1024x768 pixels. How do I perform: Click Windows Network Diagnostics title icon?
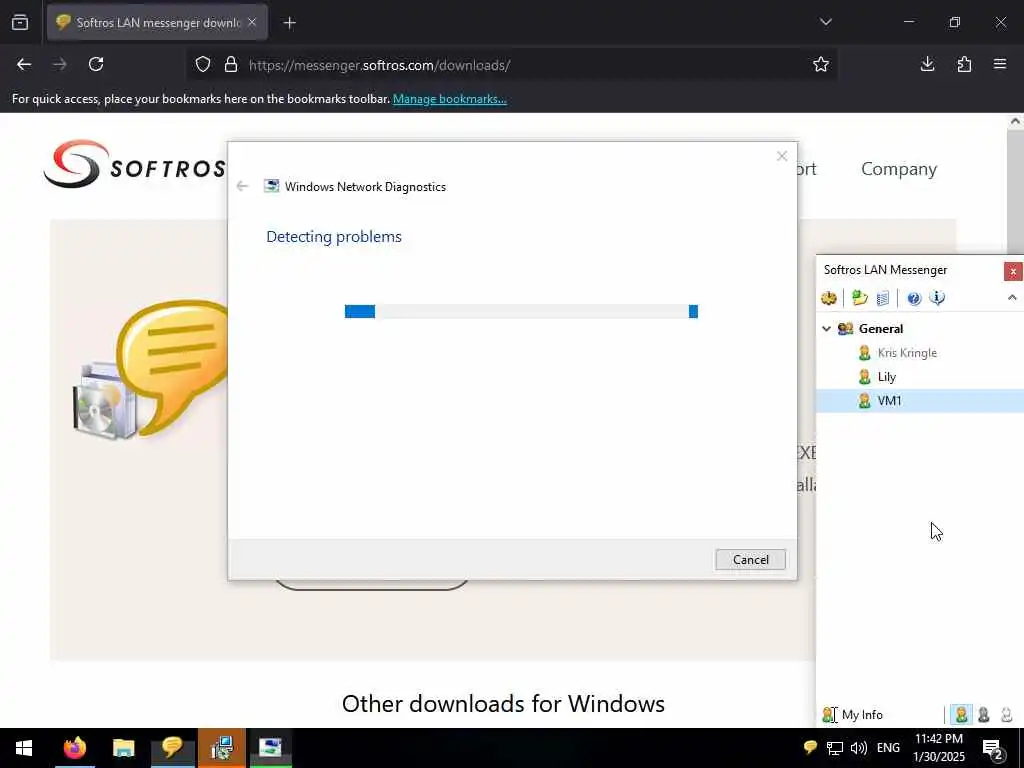tap(271, 186)
